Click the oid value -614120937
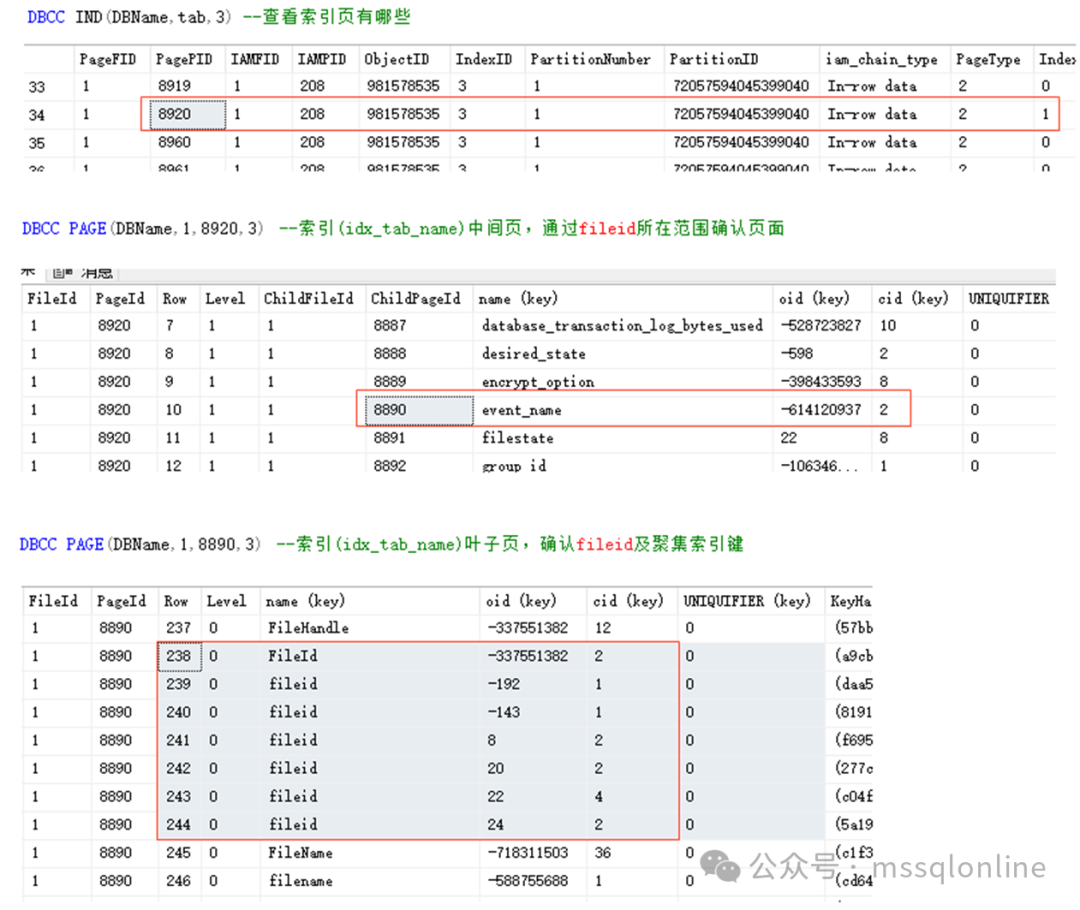Viewport: 1080px width, 910px height. click(821, 410)
